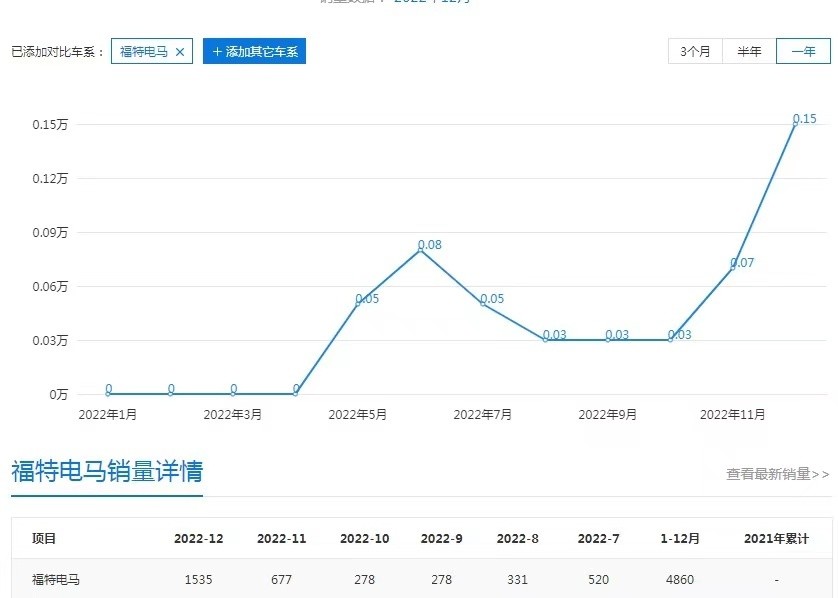Click the 0.03万 y-axis label

[x=50, y=340]
